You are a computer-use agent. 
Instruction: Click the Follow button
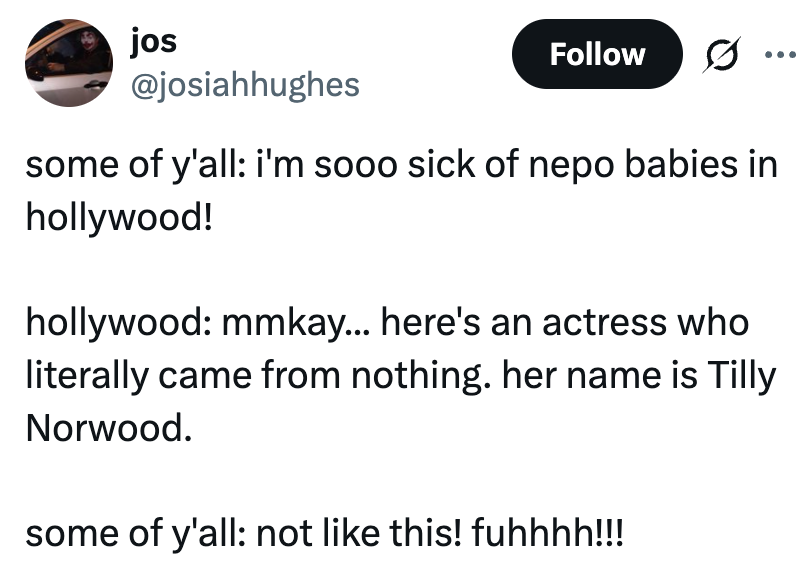tap(596, 54)
